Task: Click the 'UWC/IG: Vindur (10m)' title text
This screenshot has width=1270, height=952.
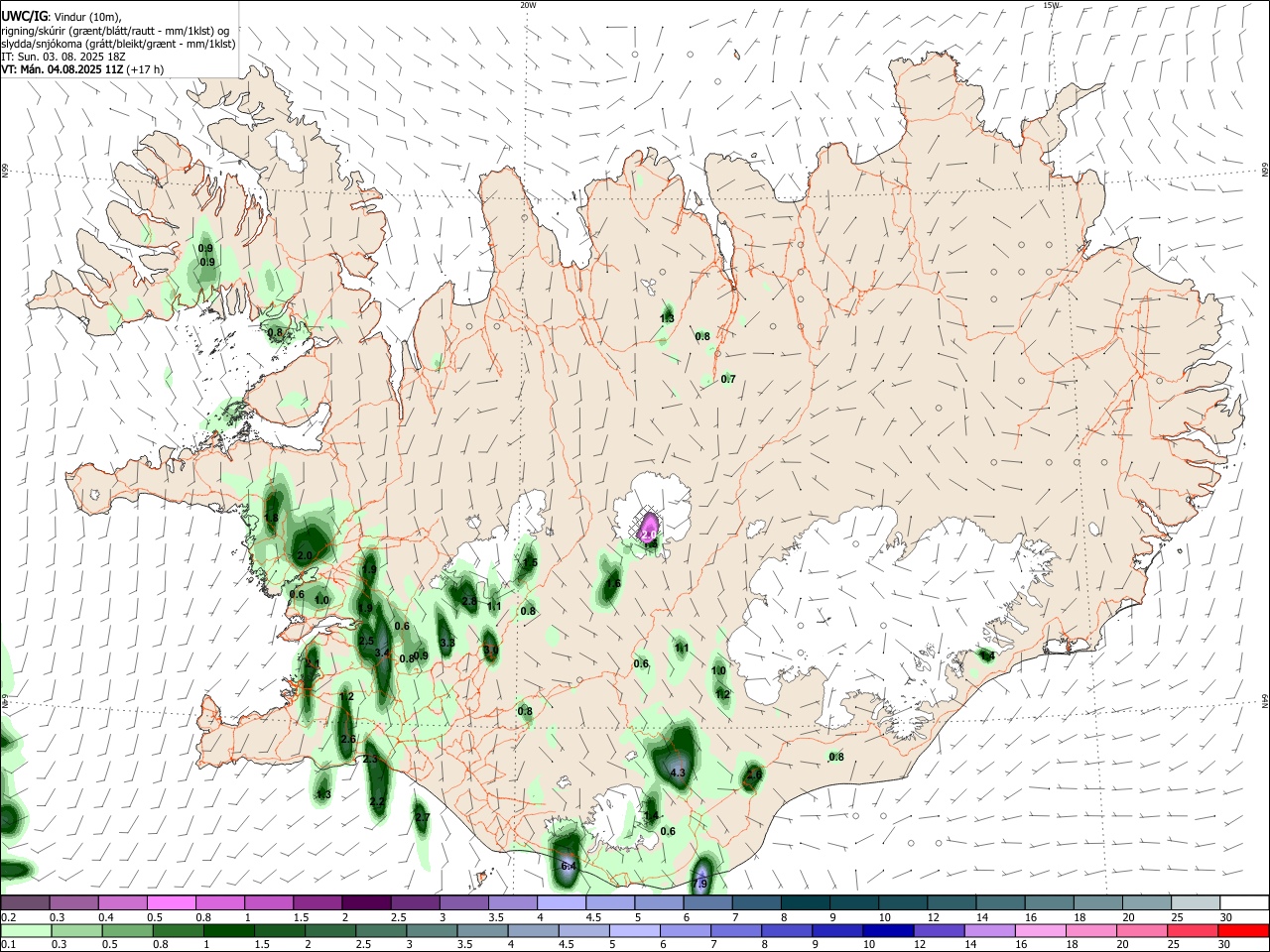Action: [61, 16]
